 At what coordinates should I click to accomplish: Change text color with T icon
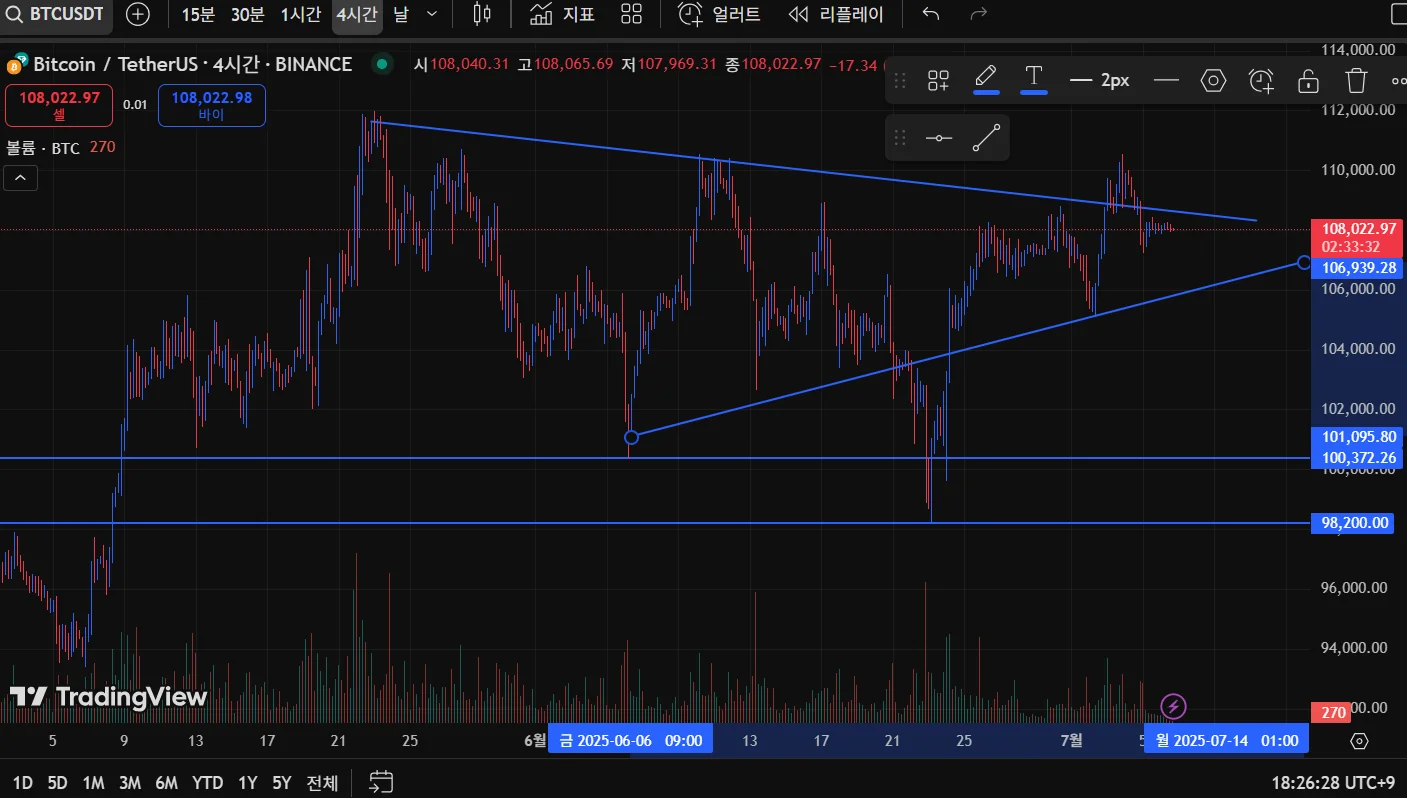[1034, 78]
